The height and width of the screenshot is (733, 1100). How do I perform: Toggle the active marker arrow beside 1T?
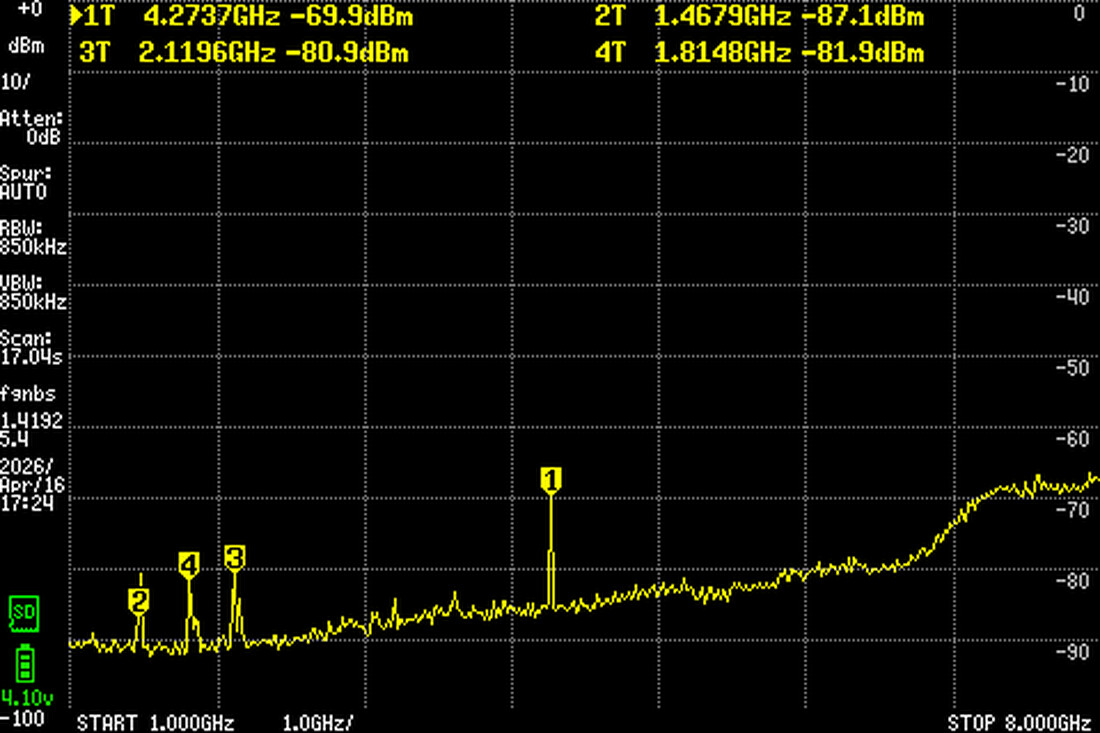point(75,15)
